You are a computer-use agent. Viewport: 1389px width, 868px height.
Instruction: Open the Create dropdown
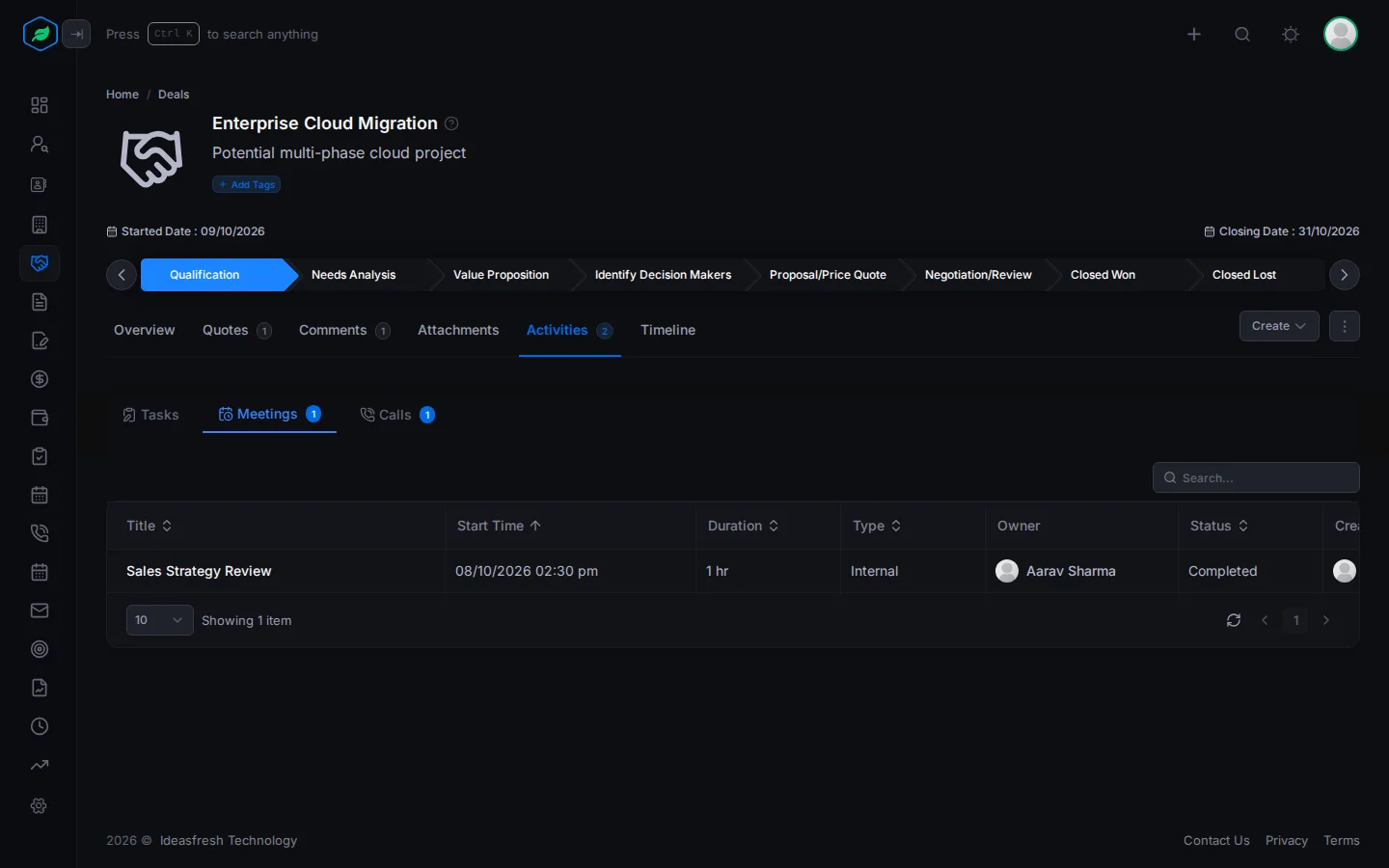1279,326
